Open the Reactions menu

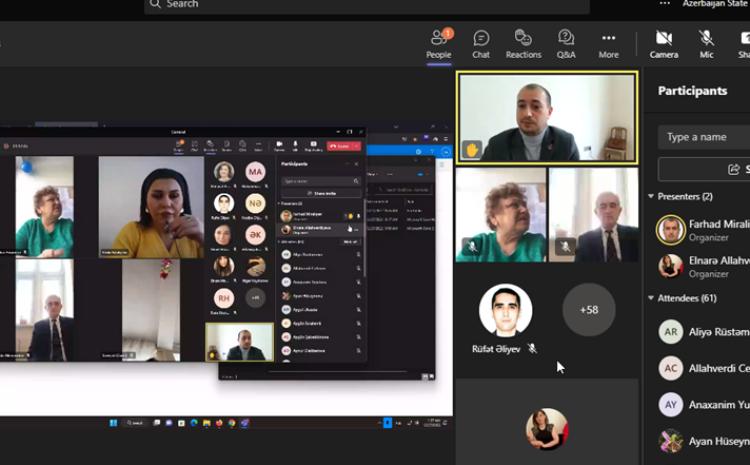click(x=523, y=43)
